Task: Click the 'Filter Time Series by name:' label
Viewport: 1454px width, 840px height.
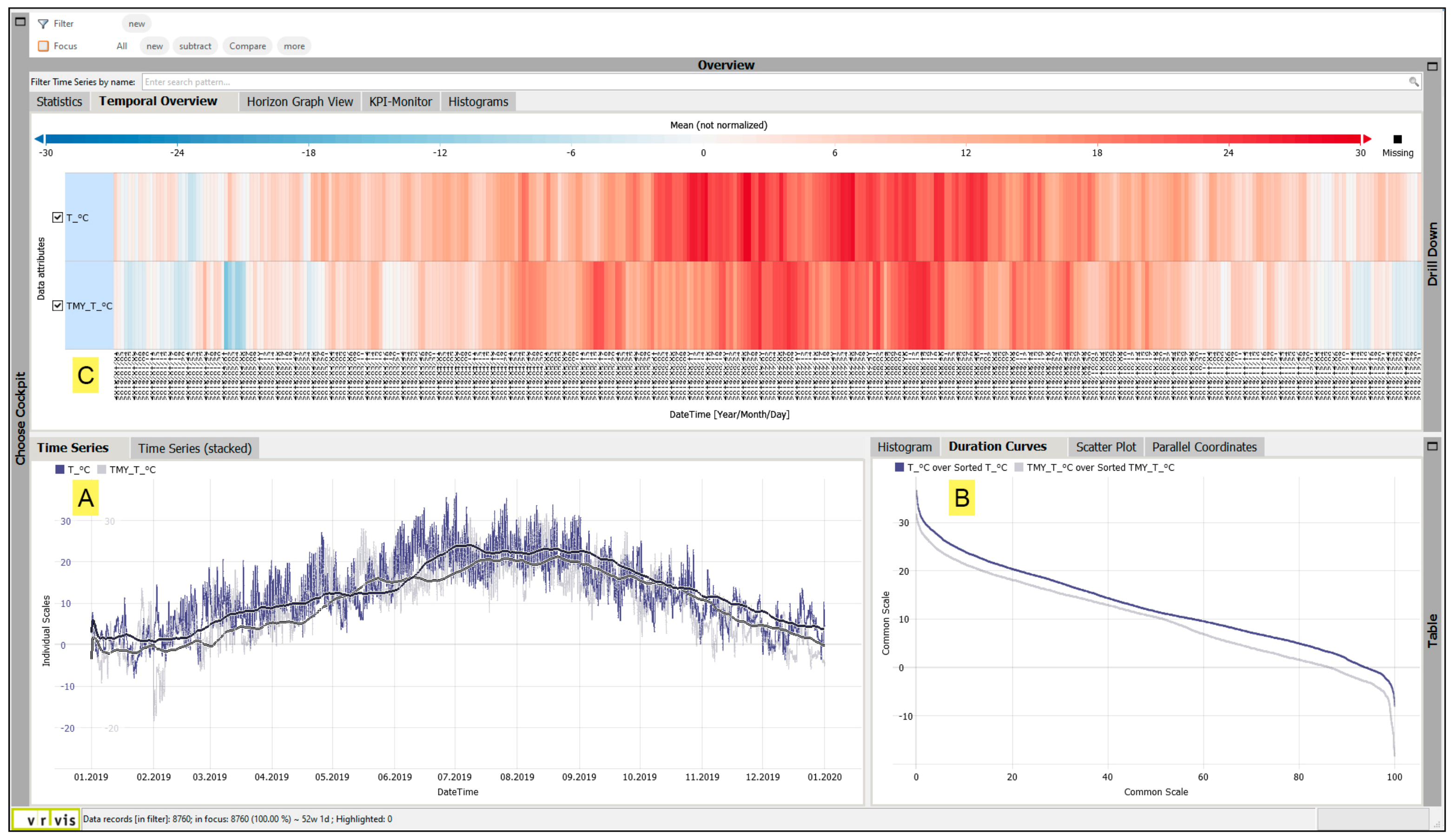Action: [83, 82]
